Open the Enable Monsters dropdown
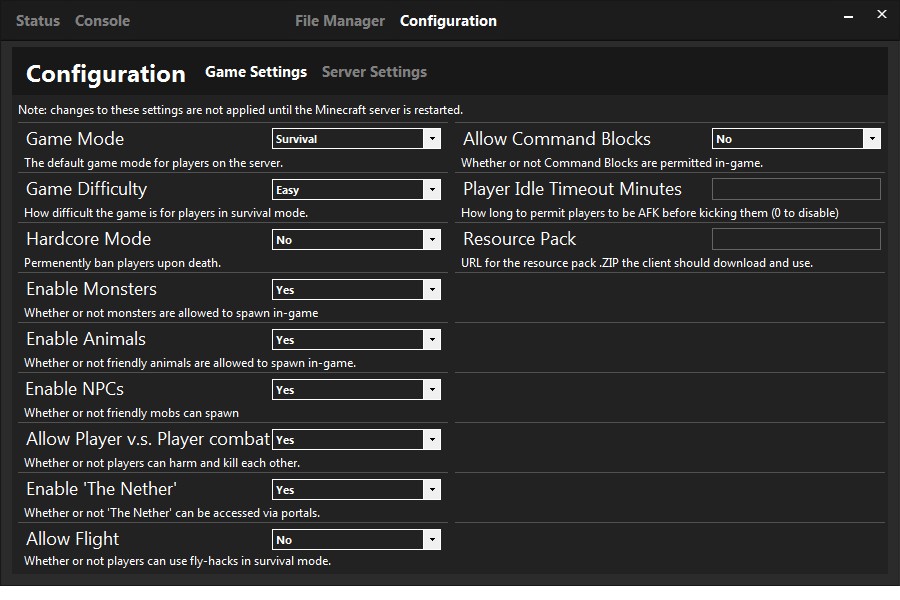The width and height of the screenshot is (900, 600). tap(433, 289)
